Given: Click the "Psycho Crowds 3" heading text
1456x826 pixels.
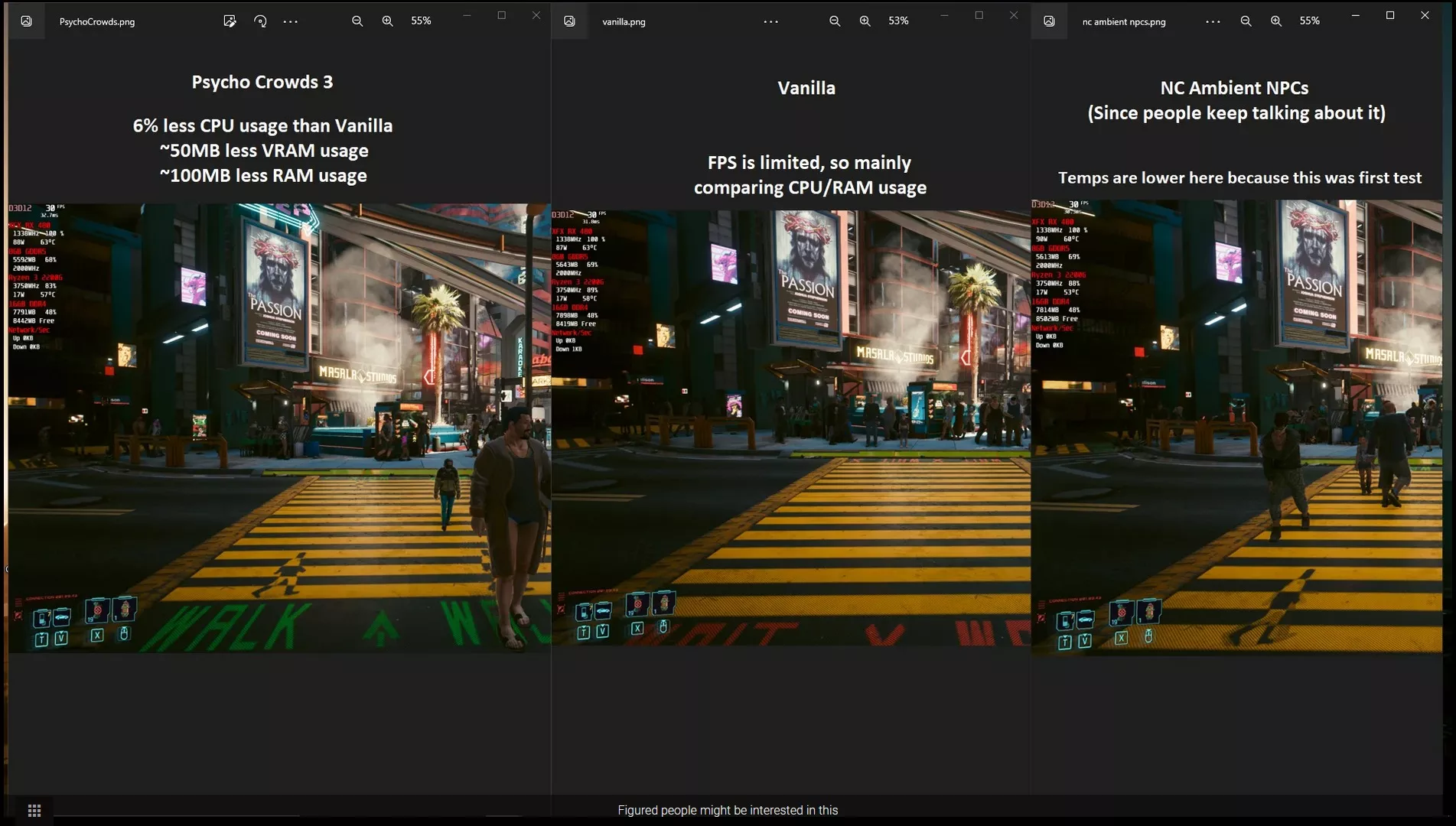Looking at the screenshot, I should pos(262,82).
